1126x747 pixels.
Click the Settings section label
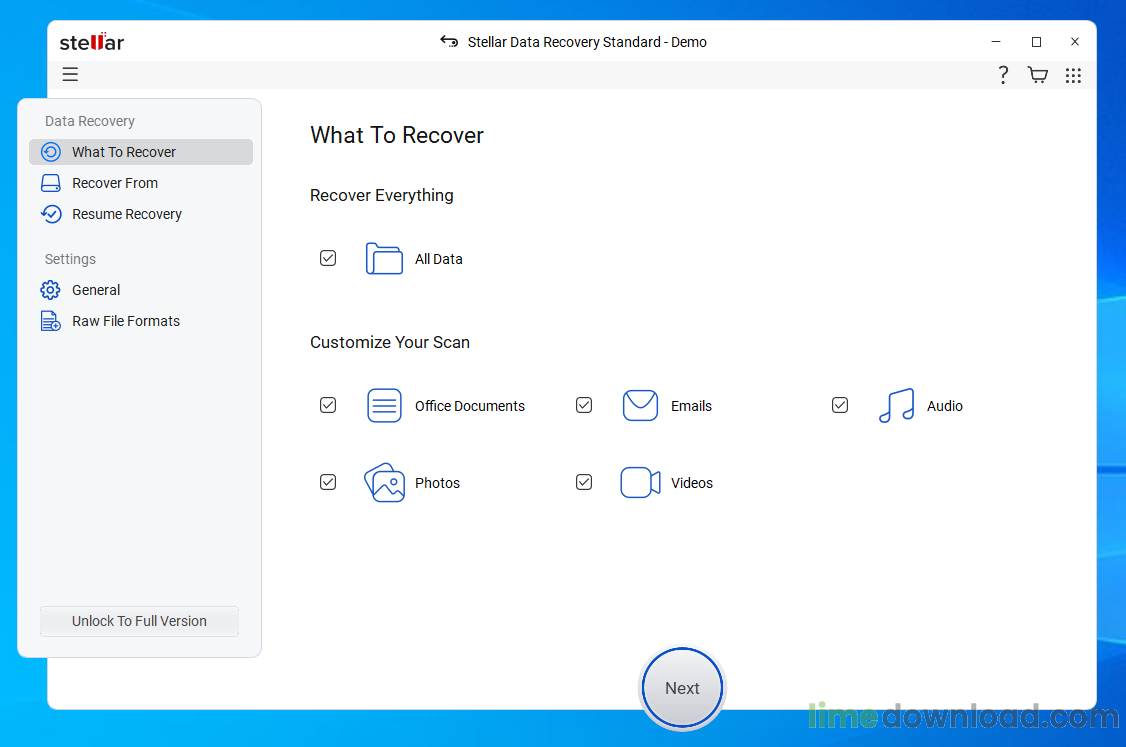point(70,259)
